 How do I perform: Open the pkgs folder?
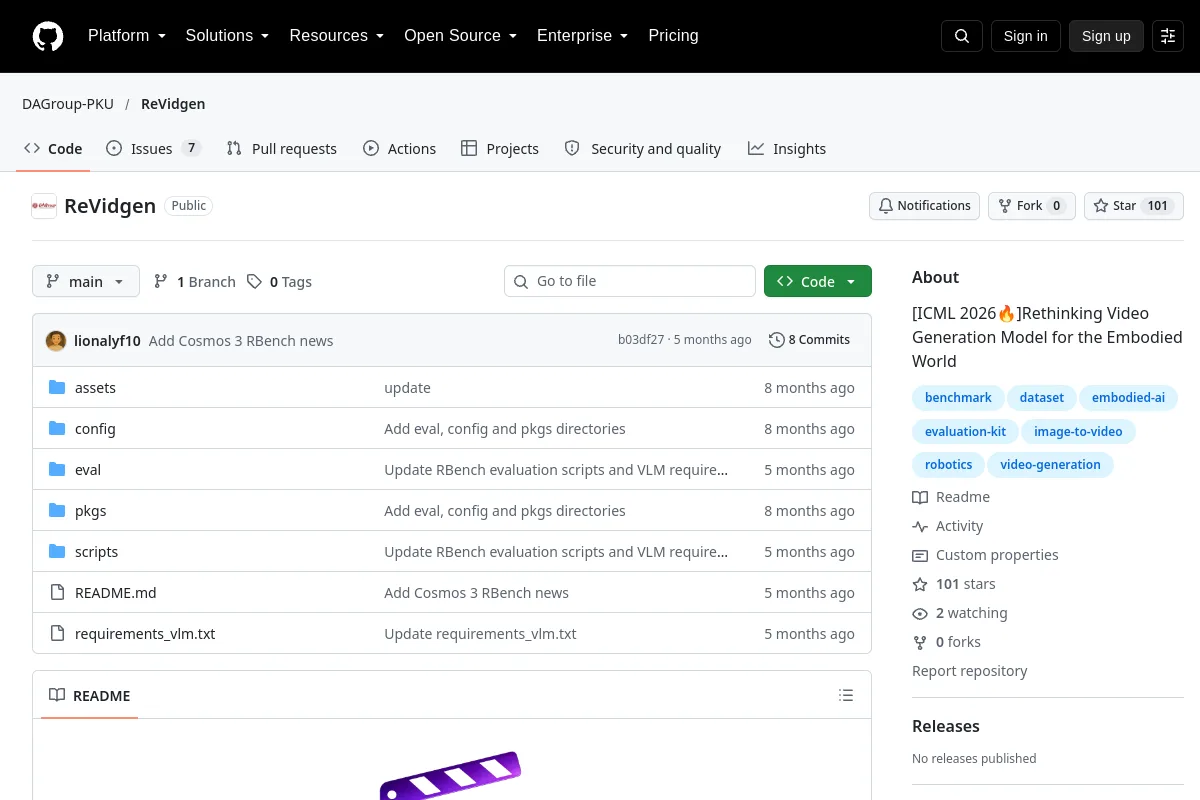tap(90, 511)
